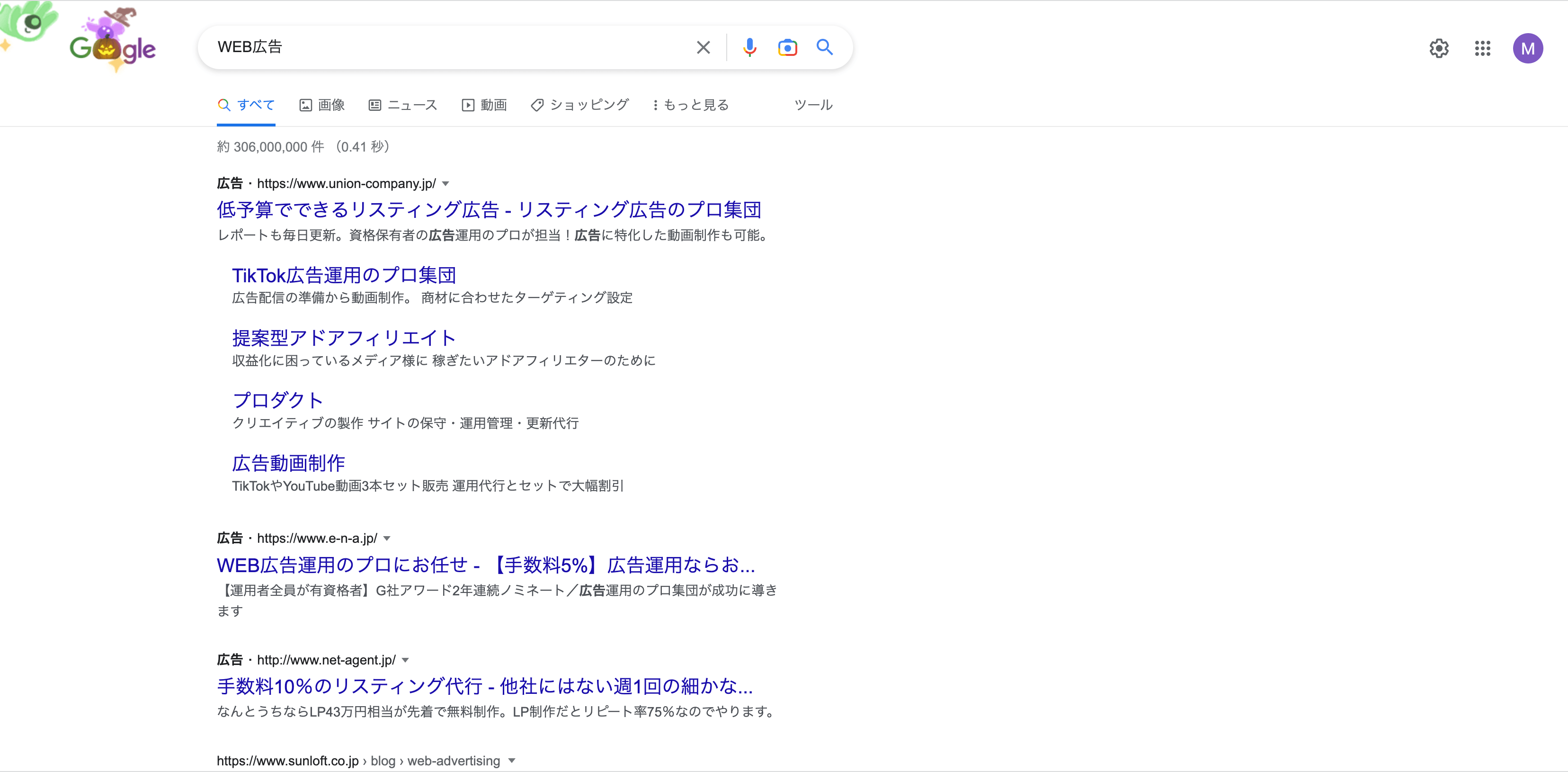Expand arrow next to net-agent.jp URL

point(405,660)
